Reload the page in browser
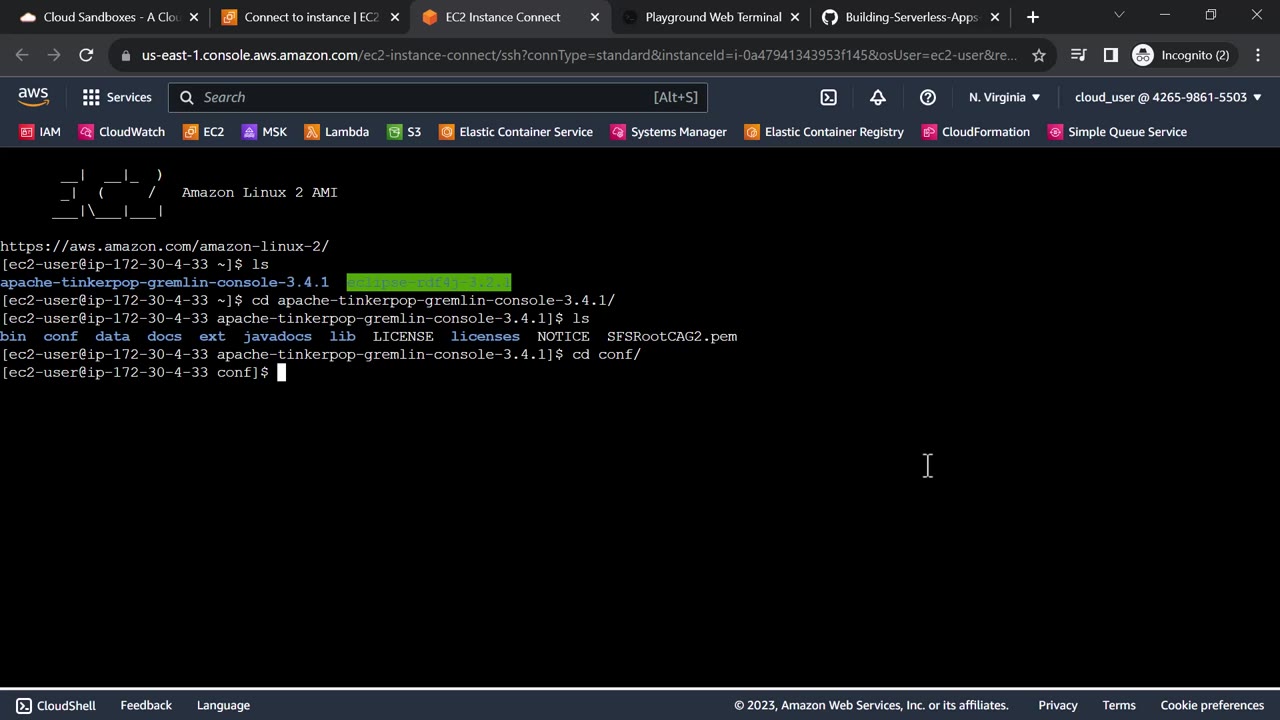This screenshot has height=720, width=1280. 86,55
